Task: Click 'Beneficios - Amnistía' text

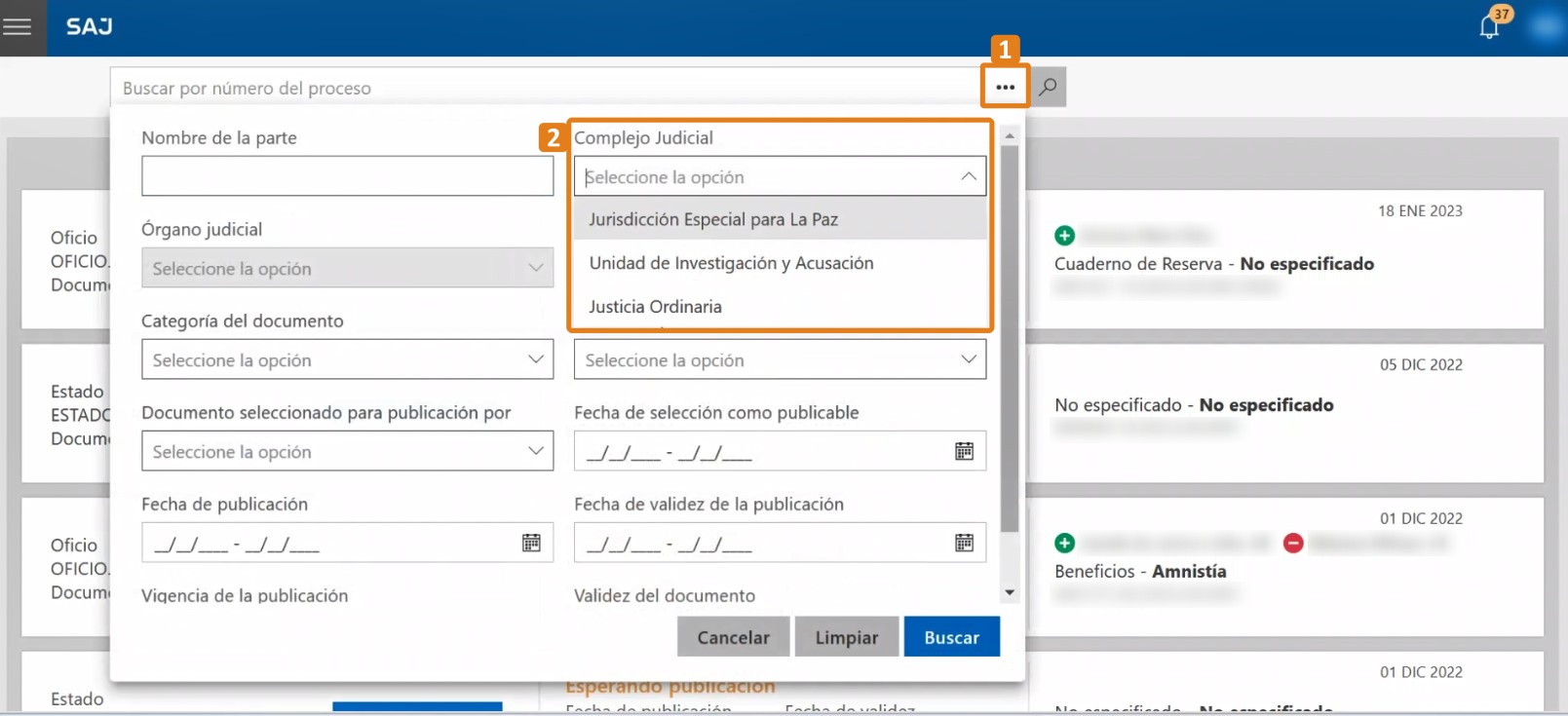Action: 1140,572
